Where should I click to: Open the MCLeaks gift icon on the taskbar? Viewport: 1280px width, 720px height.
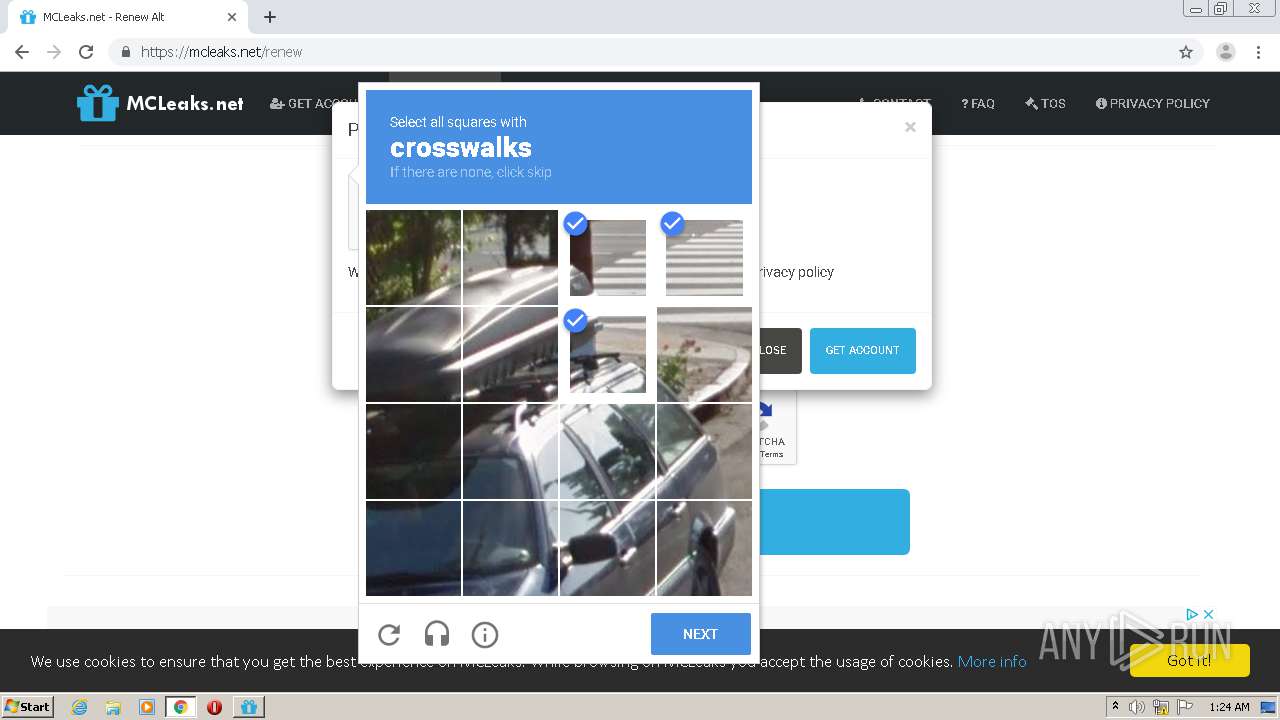tap(248, 707)
